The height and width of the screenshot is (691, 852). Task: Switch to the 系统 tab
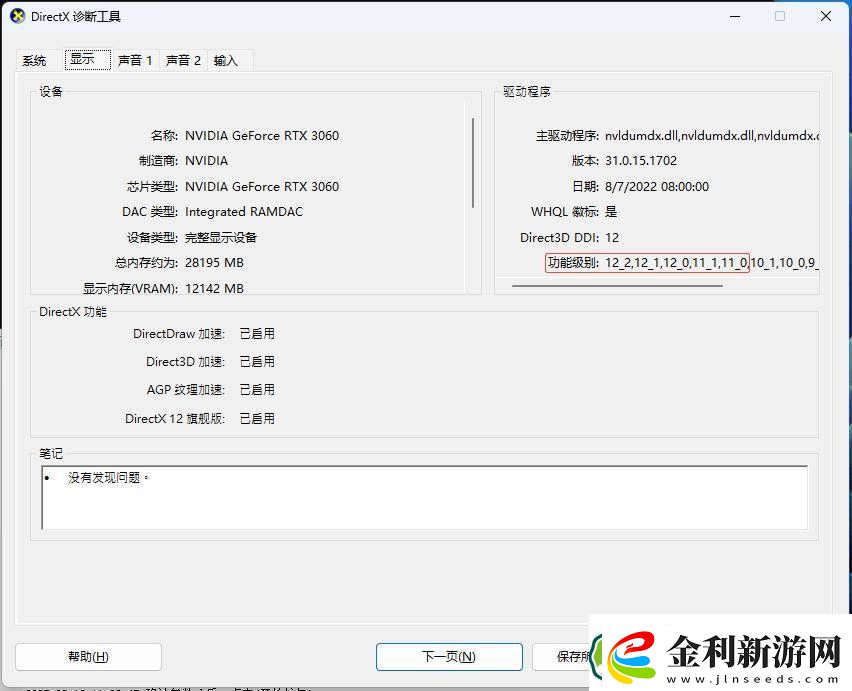point(33,60)
